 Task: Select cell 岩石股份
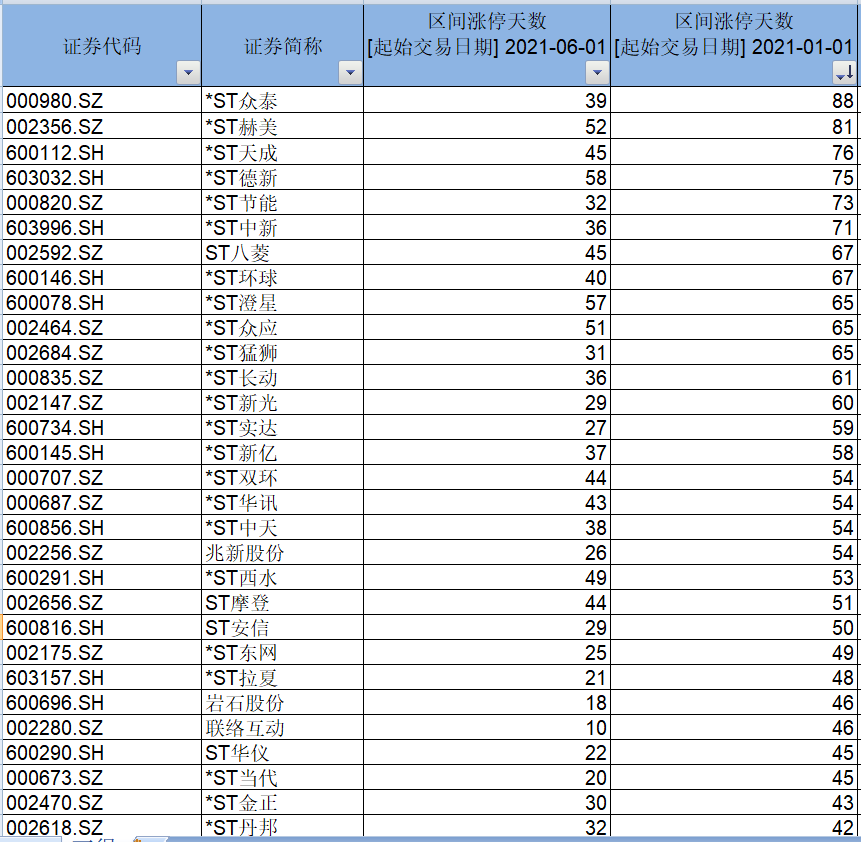pos(283,702)
